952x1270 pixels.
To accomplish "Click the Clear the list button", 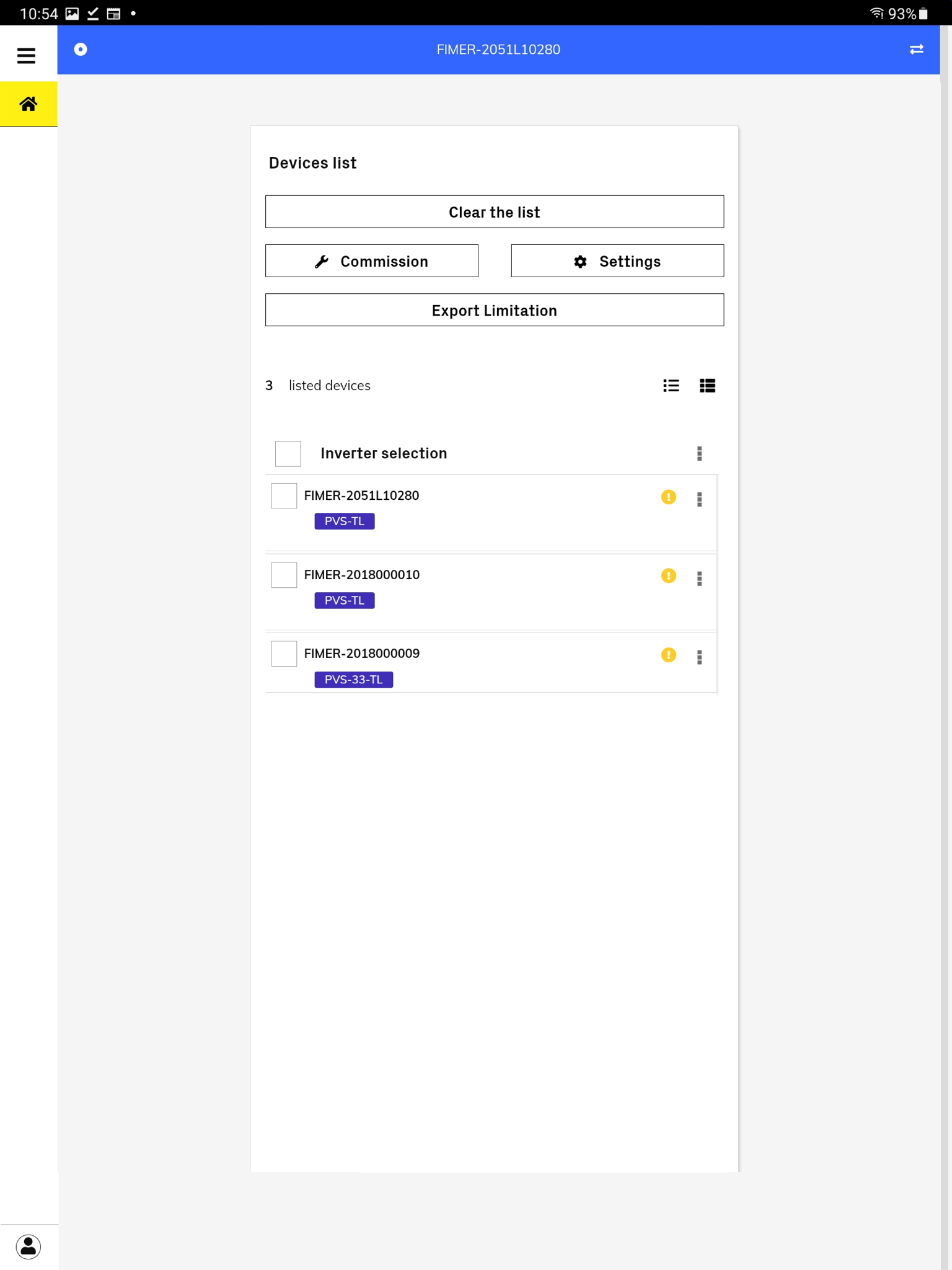I will 495,212.
